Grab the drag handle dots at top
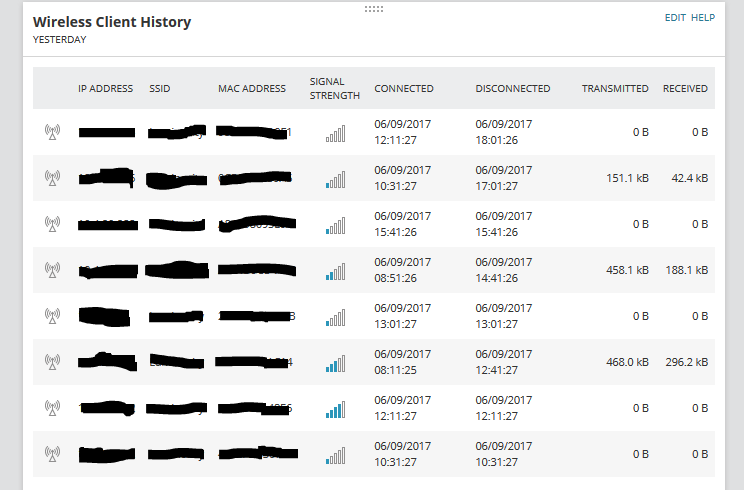Screen dimensions: 744x490 (x=374, y=9)
